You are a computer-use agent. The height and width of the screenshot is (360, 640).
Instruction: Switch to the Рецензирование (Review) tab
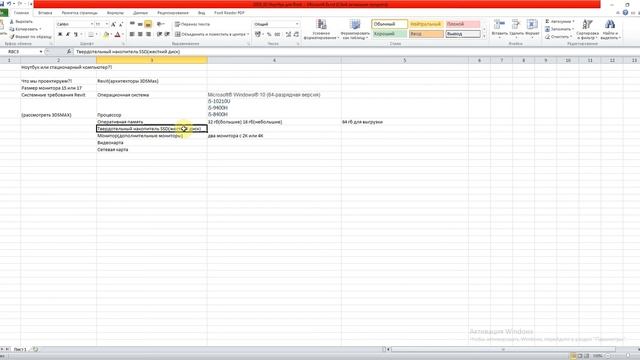coord(173,13)
